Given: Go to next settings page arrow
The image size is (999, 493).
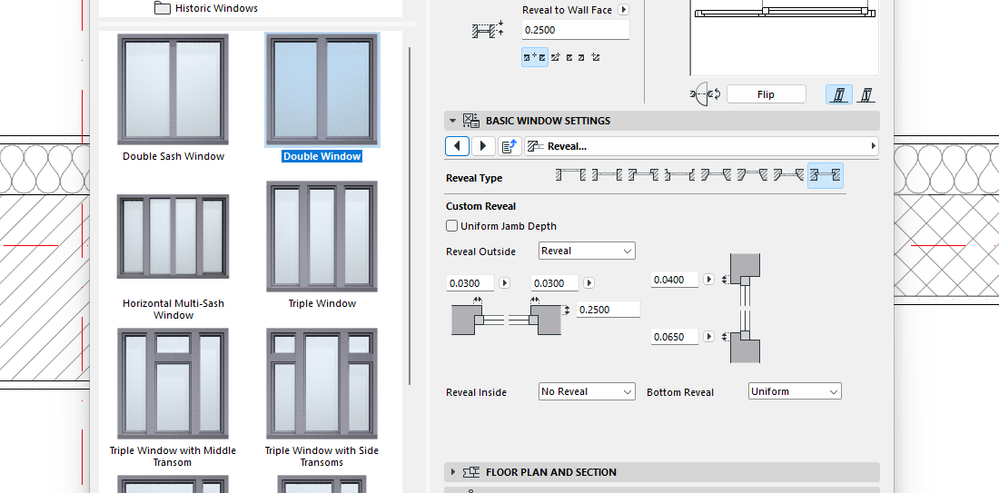Looking at the screenshot, I should point(484,146).
